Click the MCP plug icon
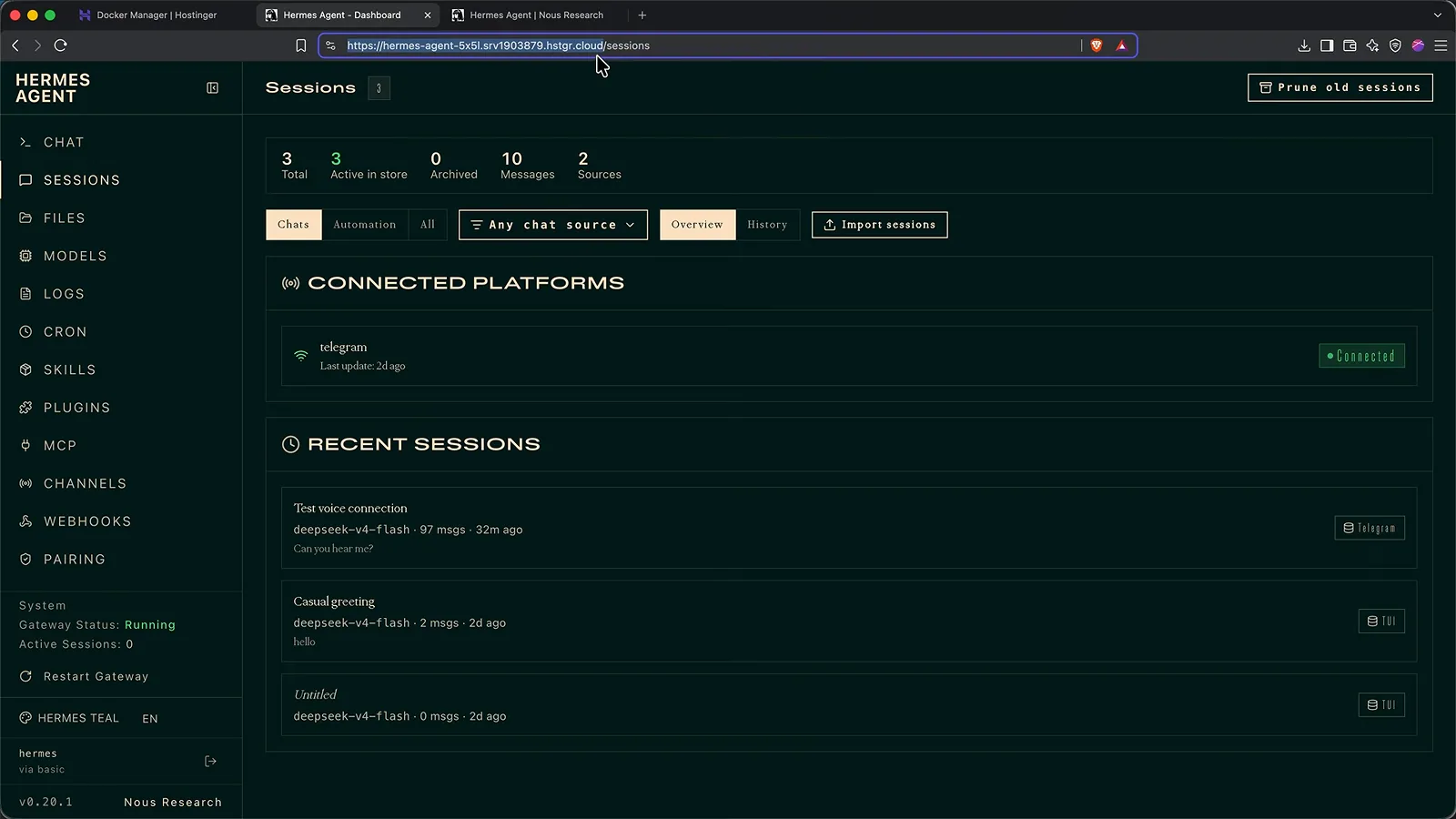This screenshot has height=819, width=1456. (x=25, y=446)
